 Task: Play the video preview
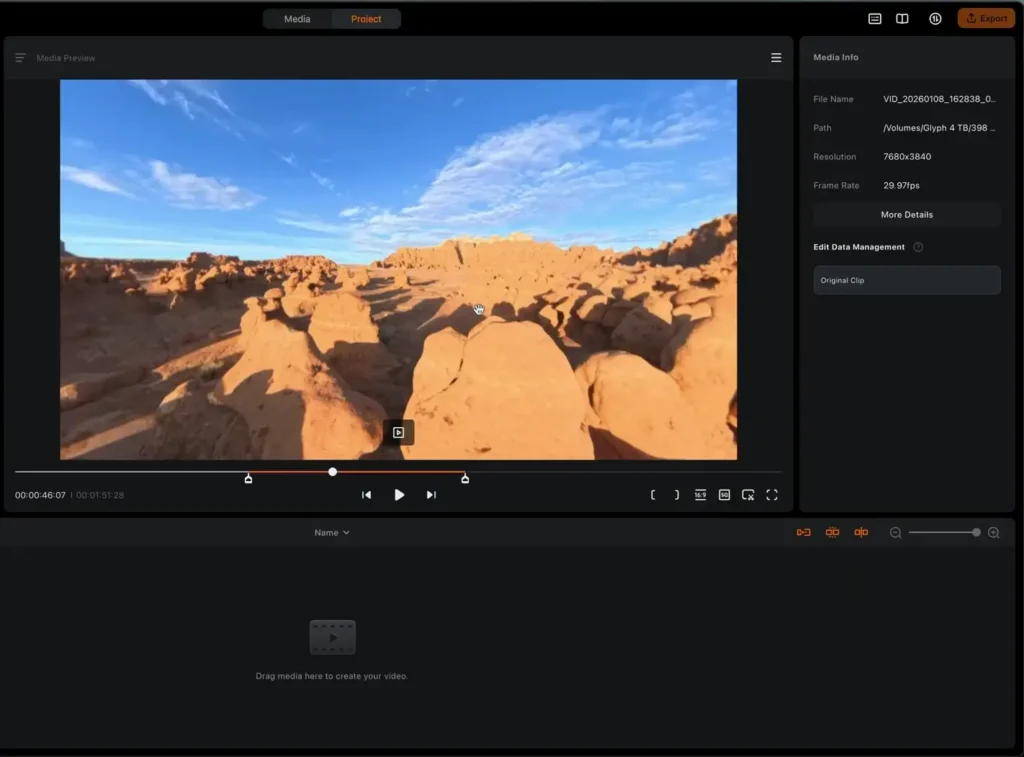click(399, 495)
